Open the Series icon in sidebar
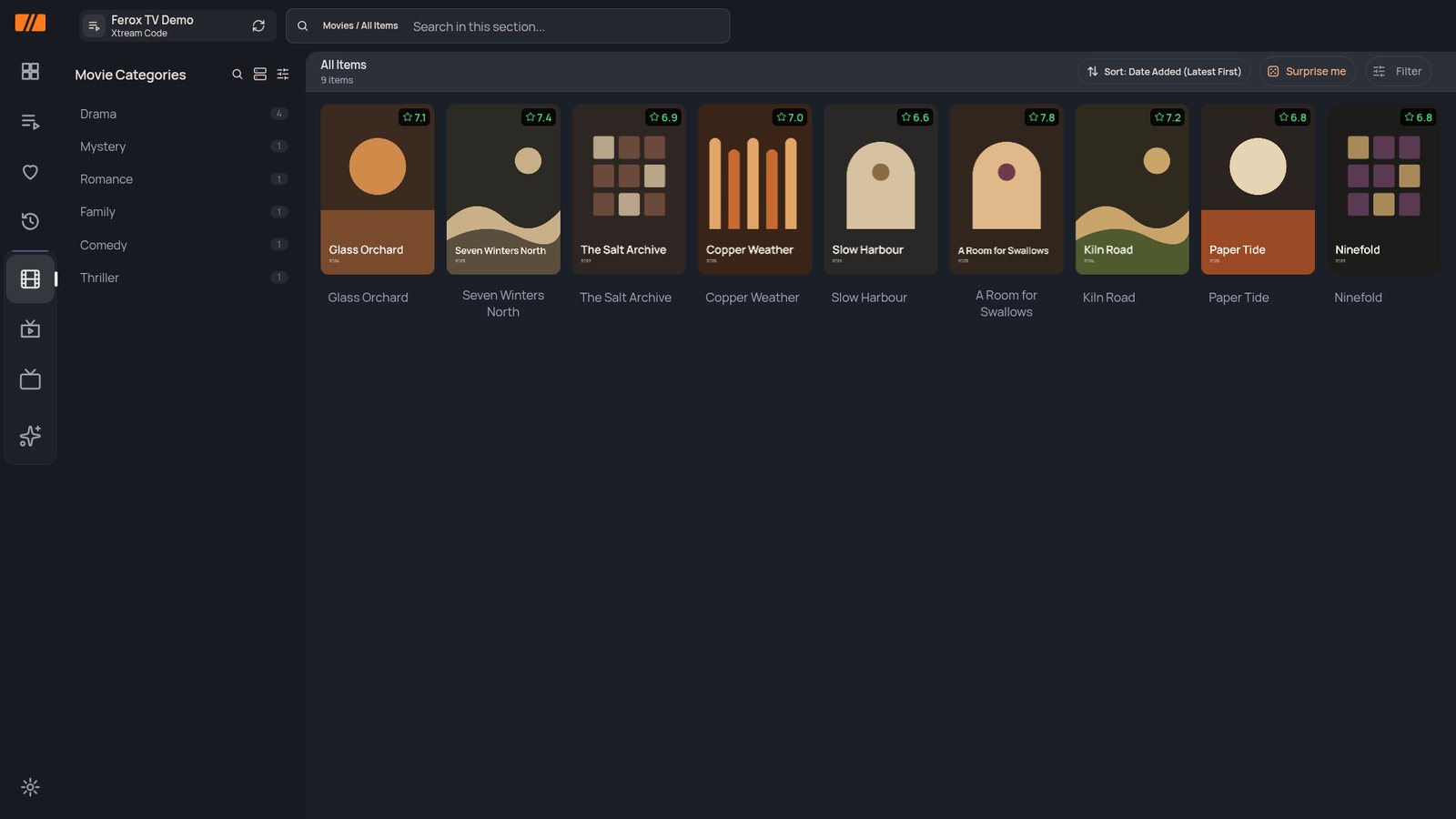This screenshot has height=819, width=1456. coord(30,329)
